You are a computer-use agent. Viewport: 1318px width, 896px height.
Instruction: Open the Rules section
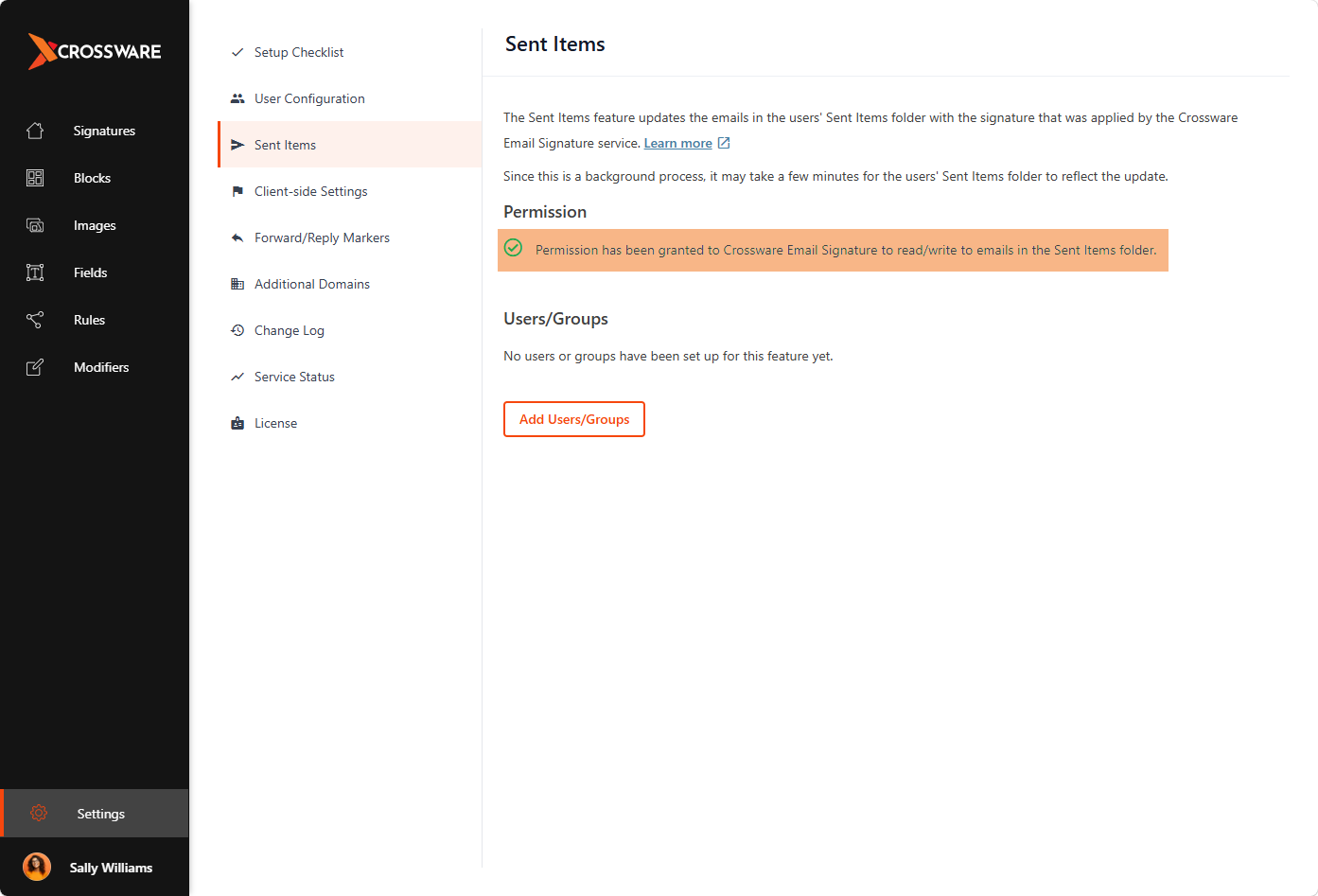pyautogui.click(x=89, y=320)
